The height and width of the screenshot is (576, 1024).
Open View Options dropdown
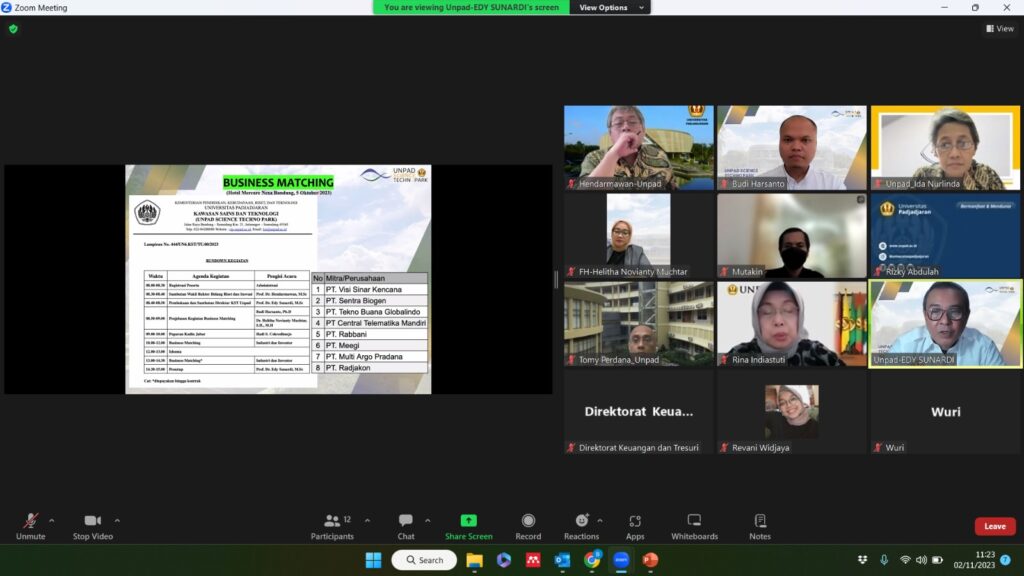click(610, 7)
